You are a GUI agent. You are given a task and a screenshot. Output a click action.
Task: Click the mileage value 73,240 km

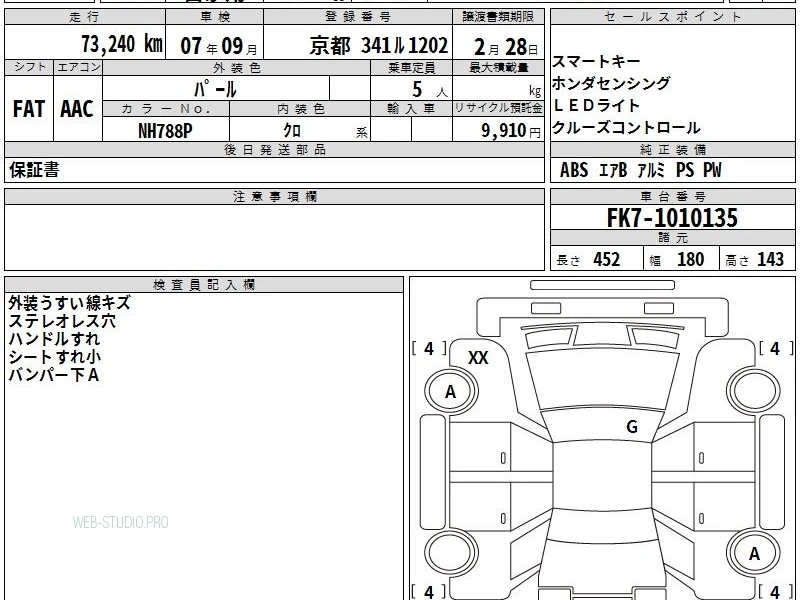[122, 44]
